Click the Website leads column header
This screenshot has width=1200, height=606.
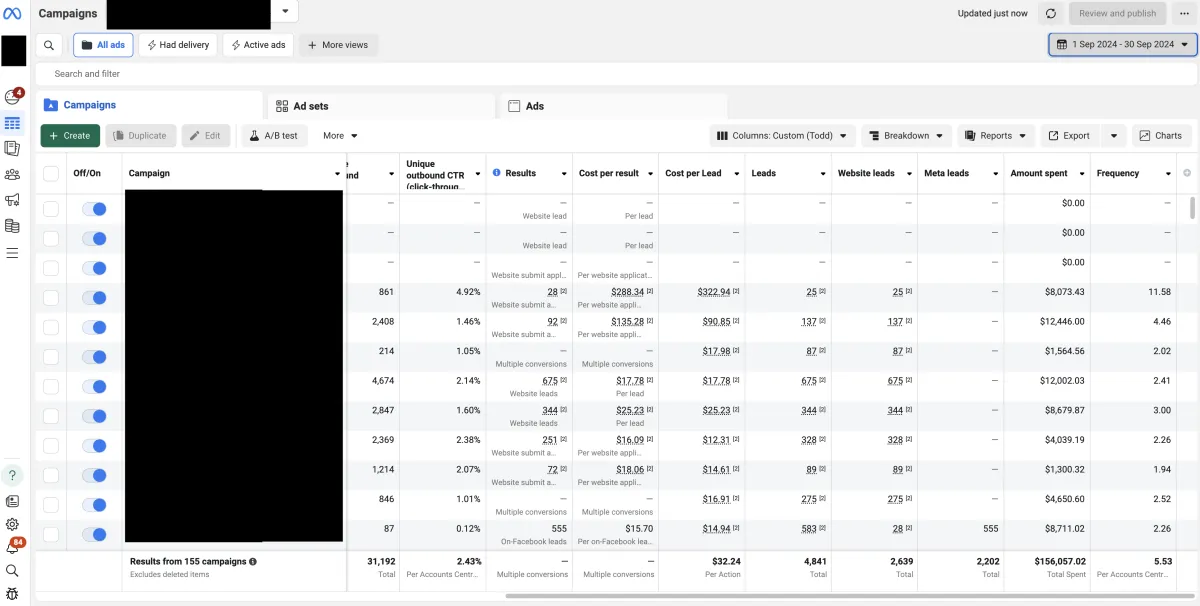point(866,173)
